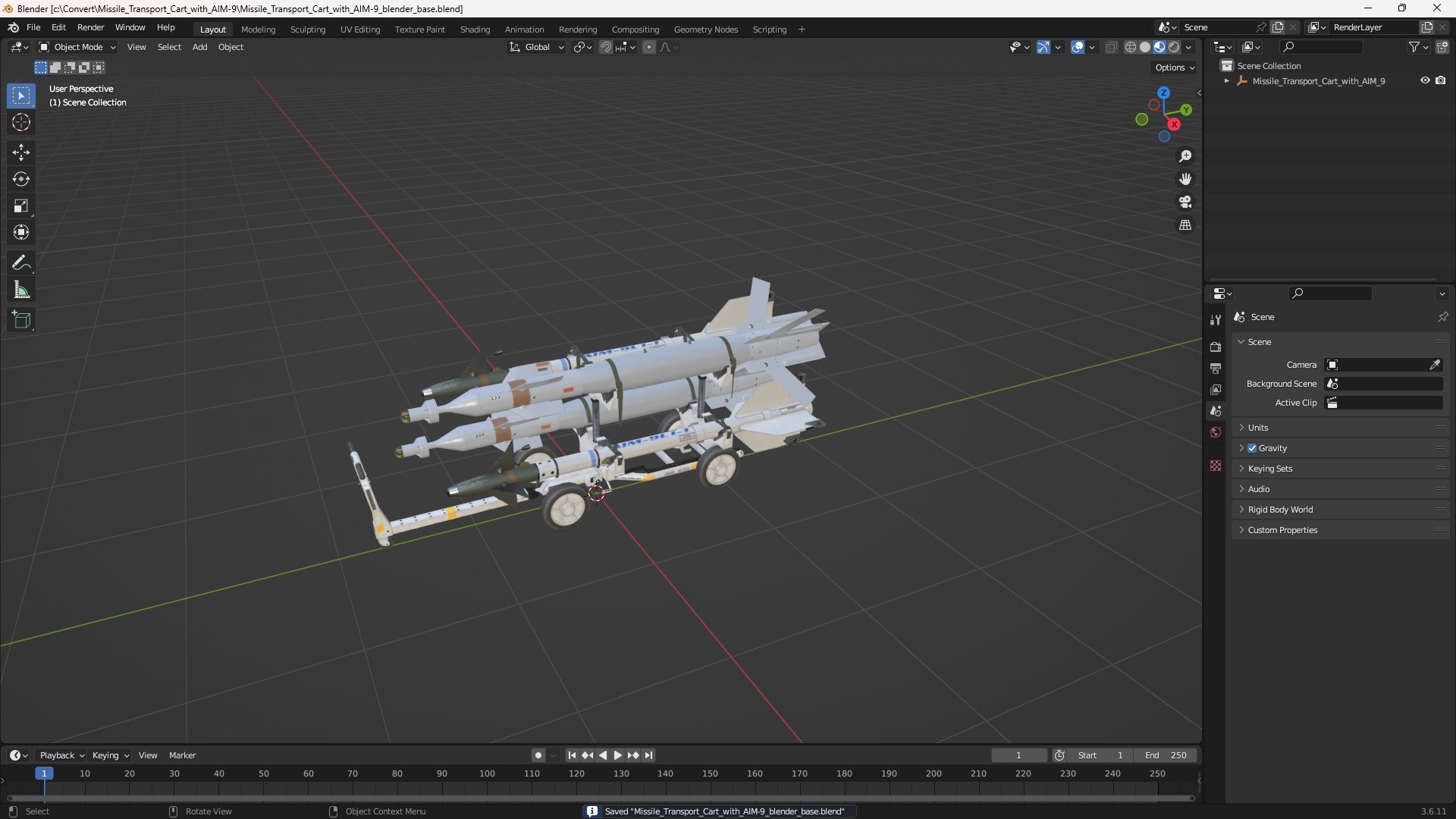This screenshot has width=1456, height=819.
Task: Select the Add Cube tool
Action: click(x=21, y=320)
